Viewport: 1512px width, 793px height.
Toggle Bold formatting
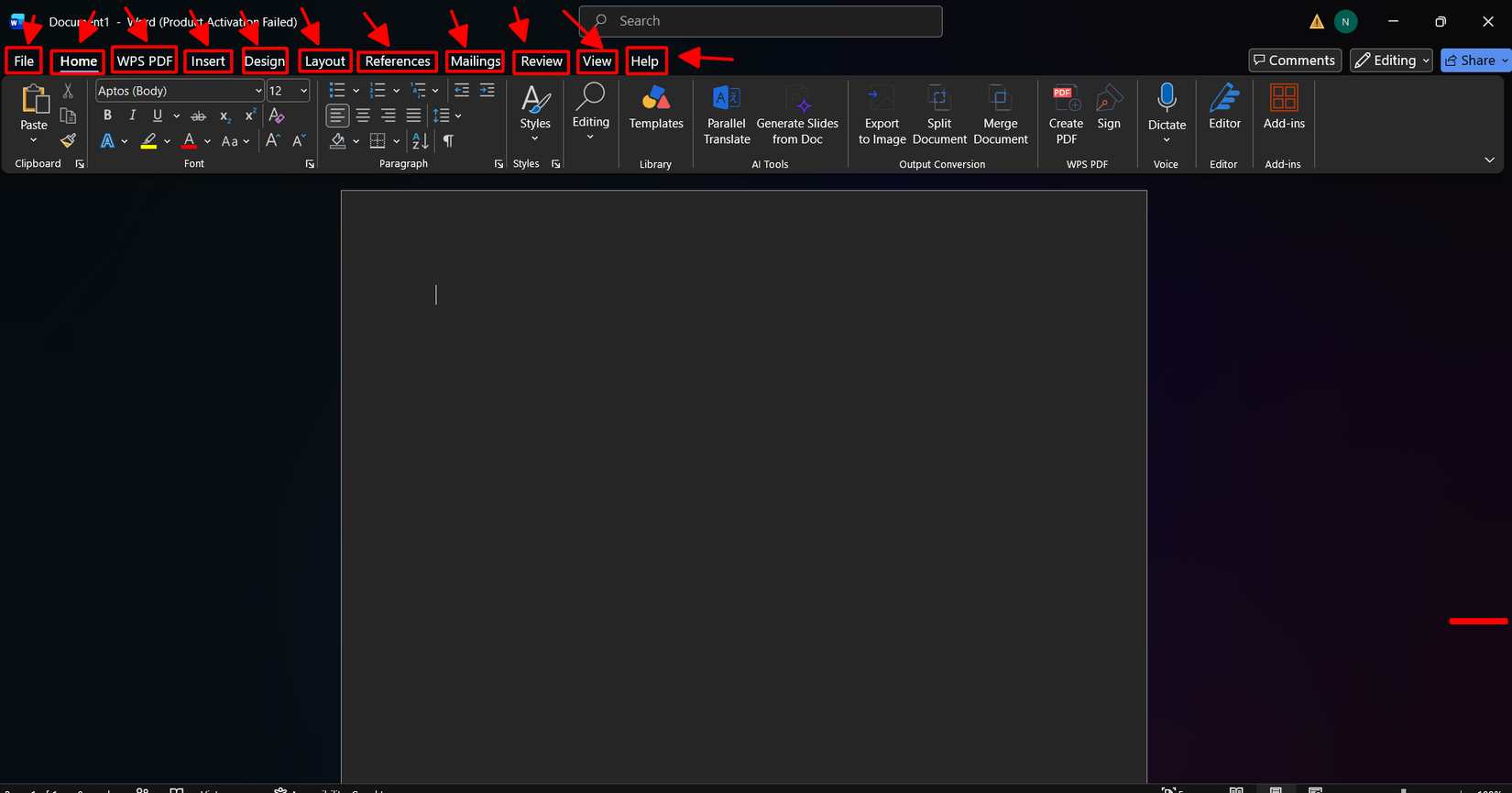point(107,116)
